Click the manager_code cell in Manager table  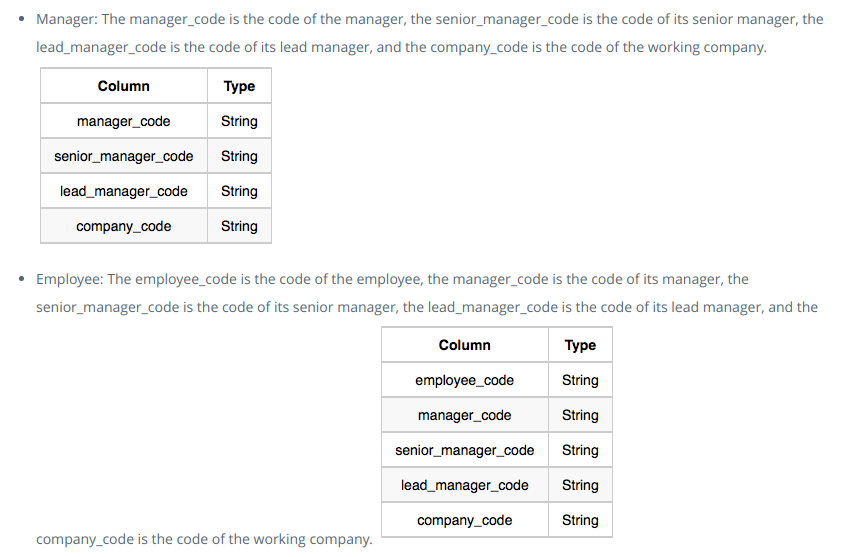pyautogui.click(x=123, y=121)
